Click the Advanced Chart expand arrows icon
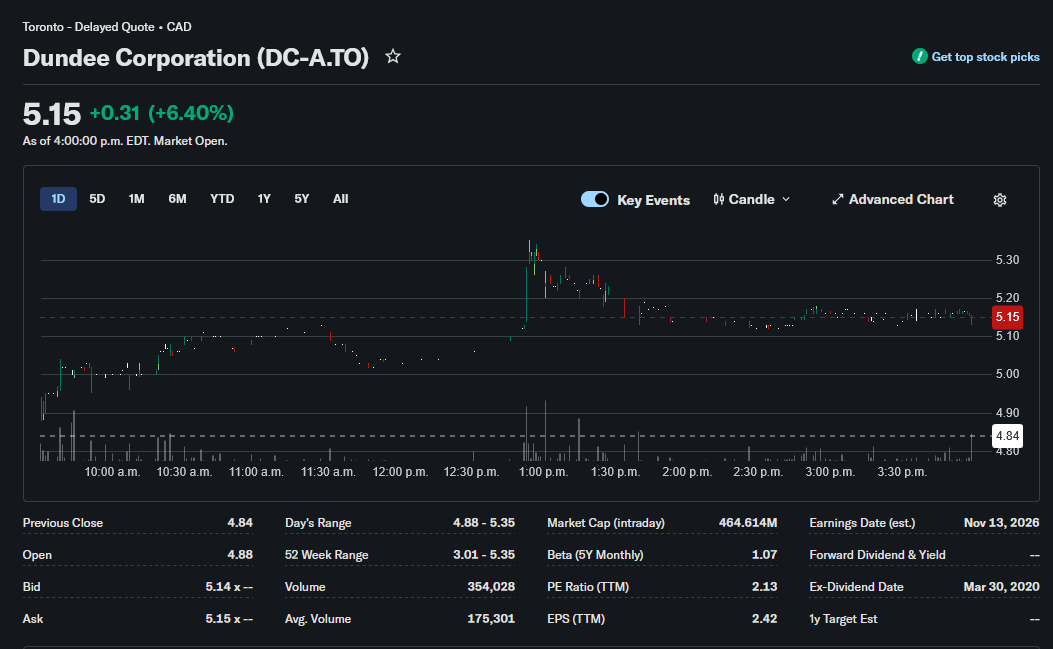 [x=837, y=200]
